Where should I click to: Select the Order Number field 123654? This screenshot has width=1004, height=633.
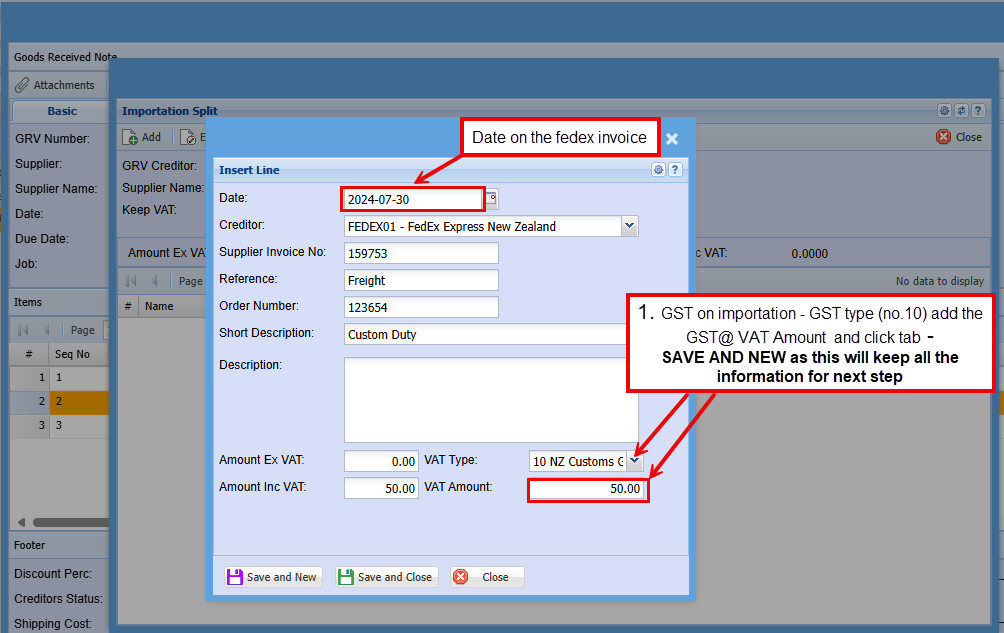pos(421,307)
